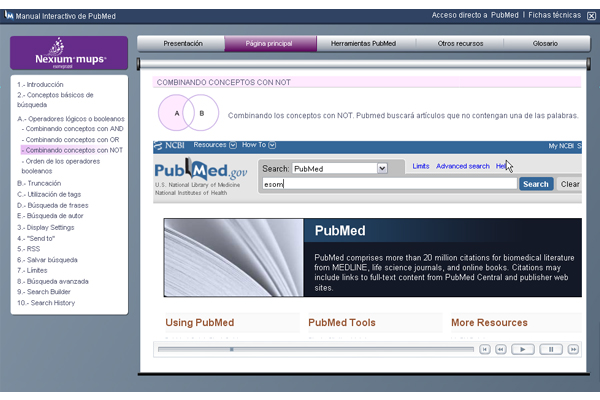Open Combinando conceptos con AND
This screenshot has height=400, width=600.
(x=73, y=129)
